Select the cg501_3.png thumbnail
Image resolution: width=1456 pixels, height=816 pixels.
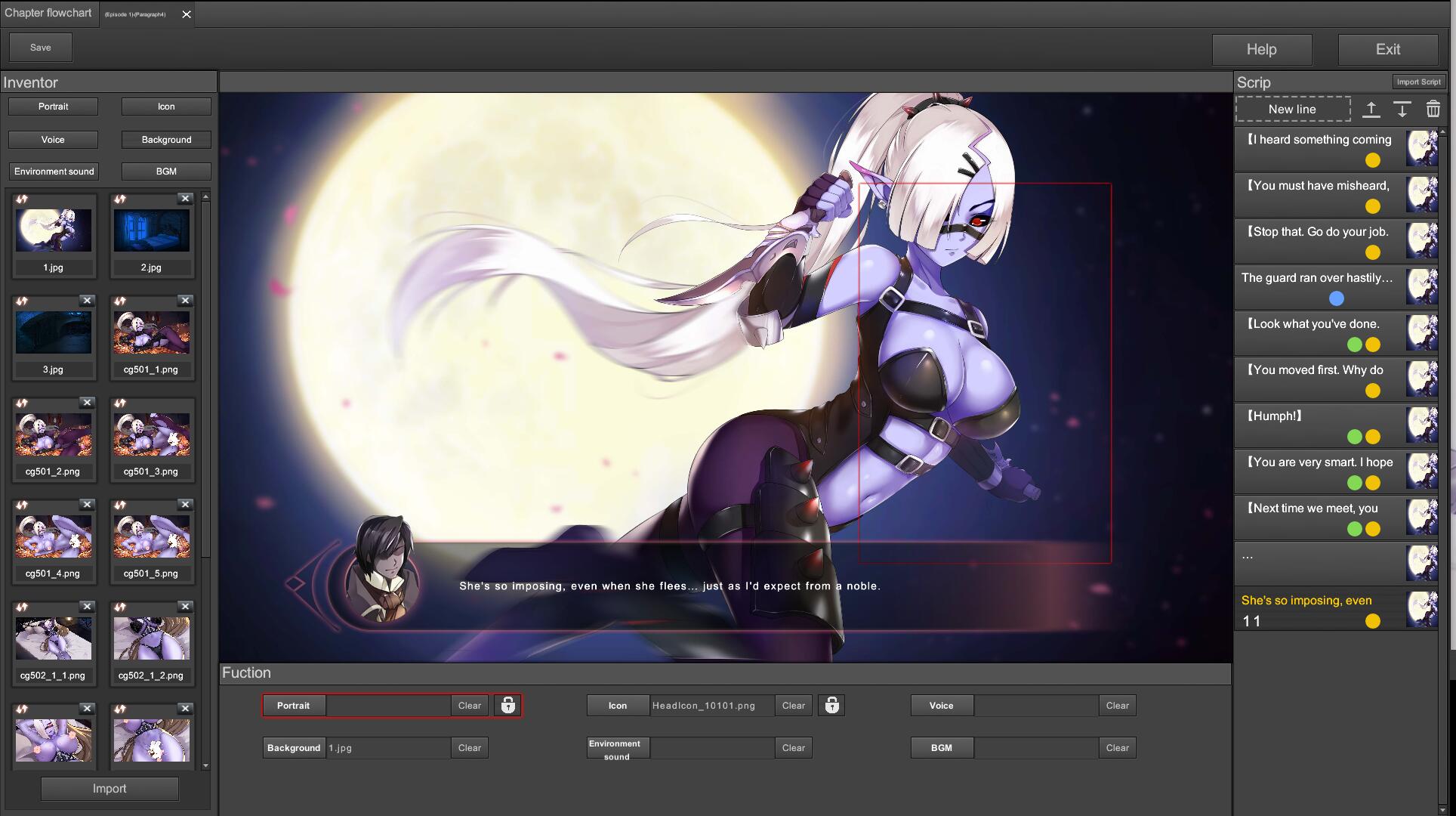click(151, 434)
